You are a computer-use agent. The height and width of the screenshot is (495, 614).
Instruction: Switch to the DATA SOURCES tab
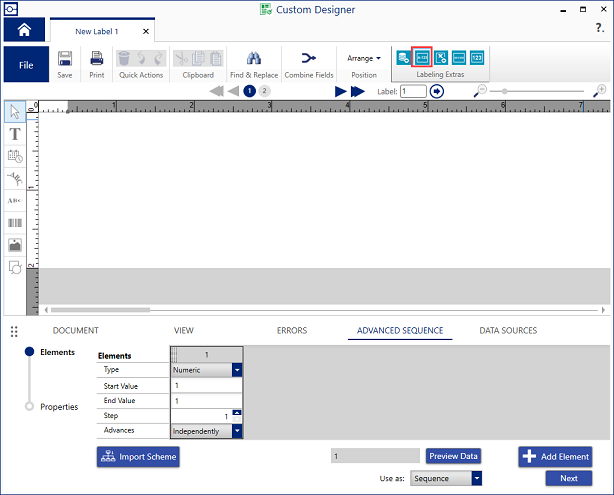(508, 331)
